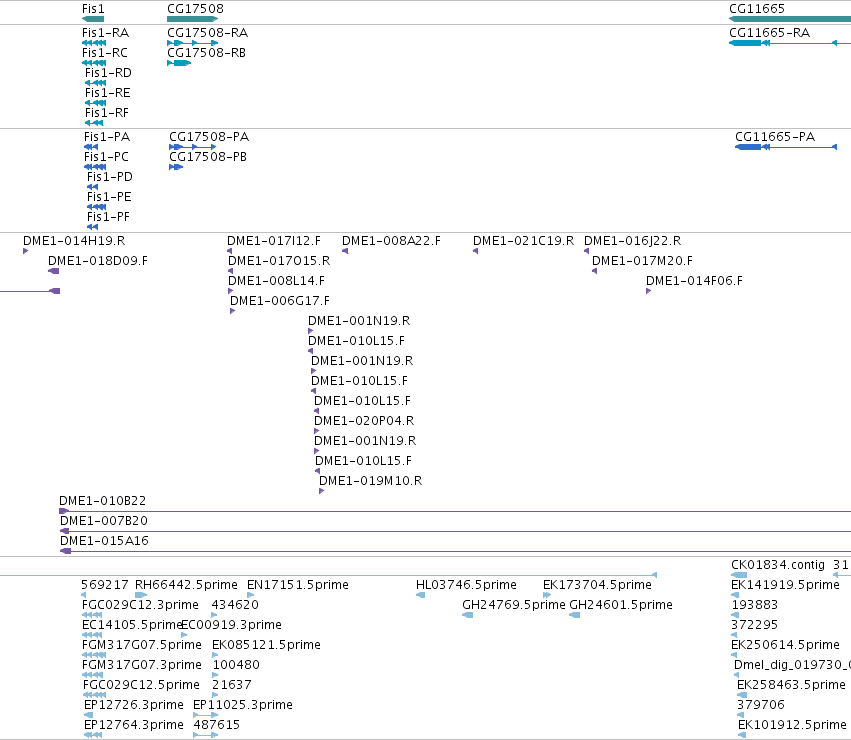The width and height of the screenshot is (851, 740).
Task: Click BAC end DME1-021C19.R
Action: 524,241
